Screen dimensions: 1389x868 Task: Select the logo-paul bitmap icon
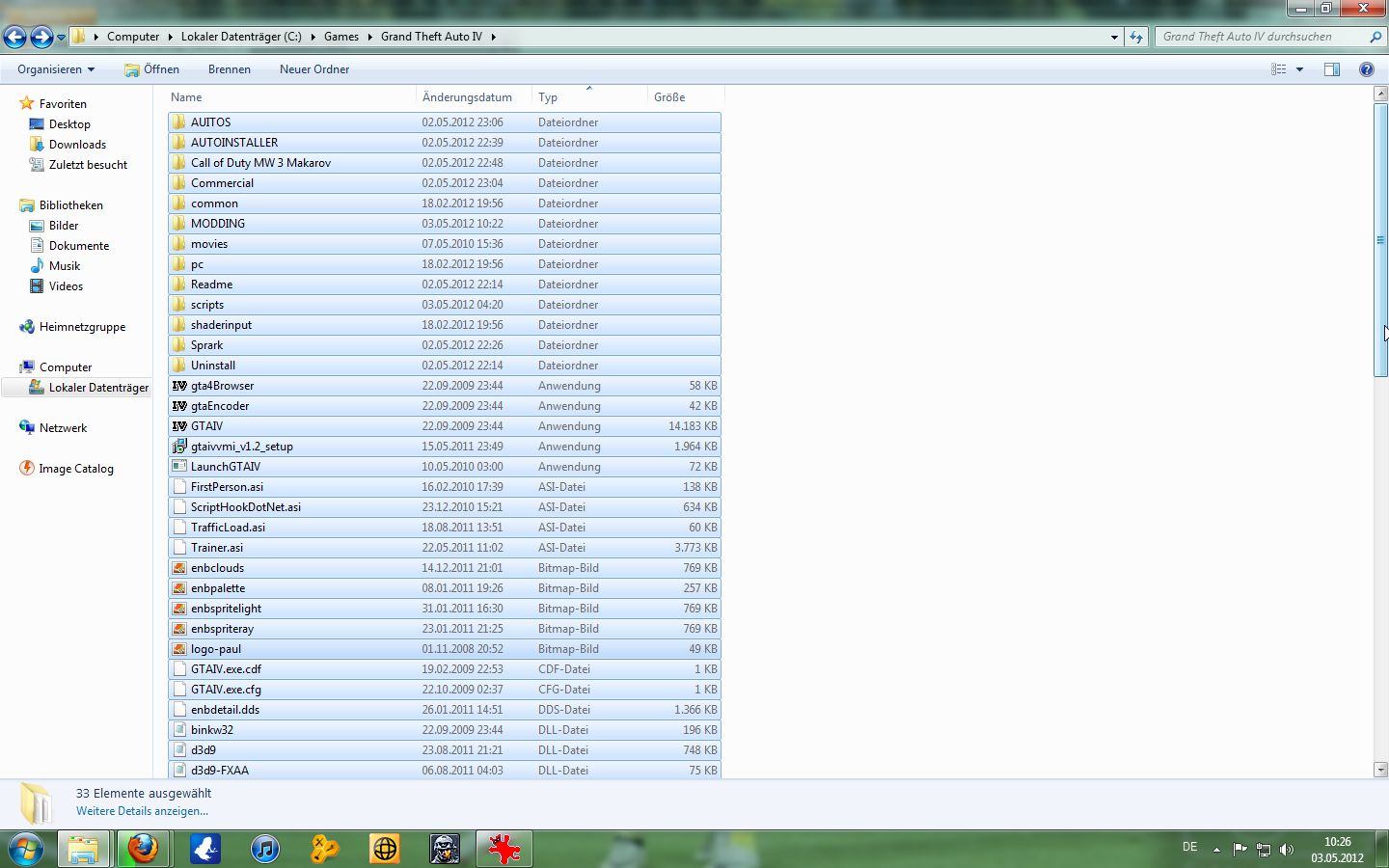pos(179,649)
